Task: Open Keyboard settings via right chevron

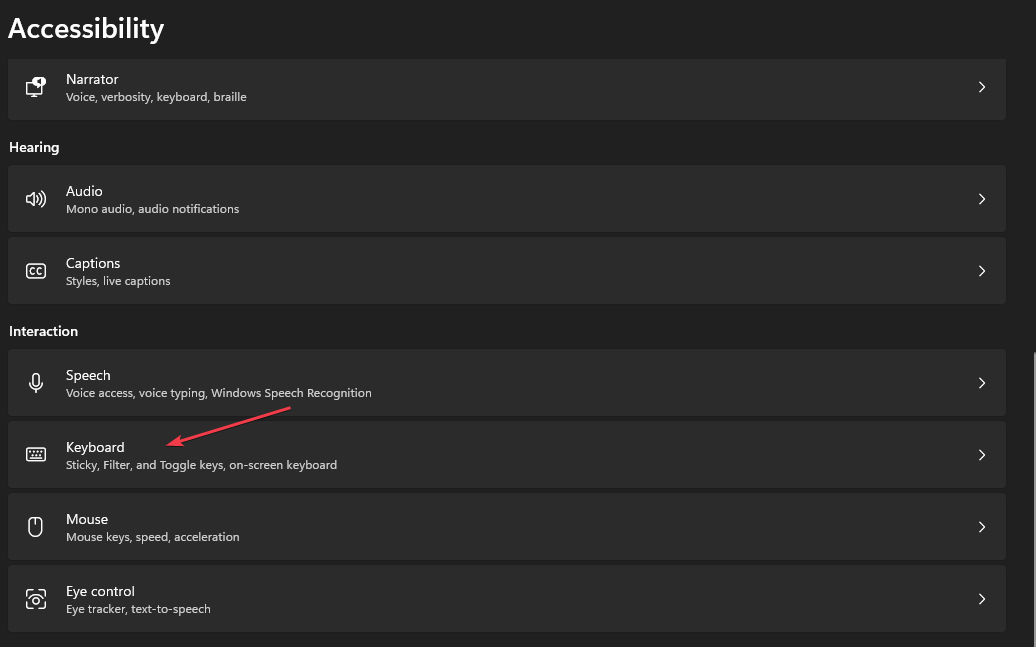Action: tap(982, 455)
